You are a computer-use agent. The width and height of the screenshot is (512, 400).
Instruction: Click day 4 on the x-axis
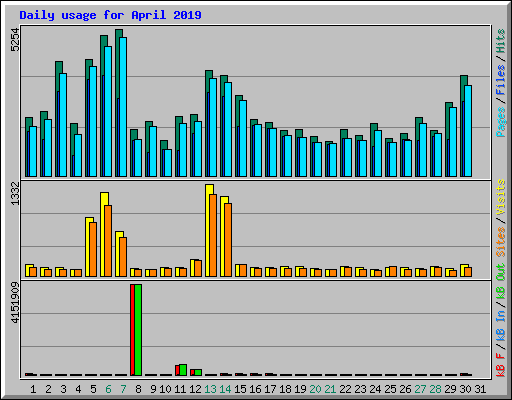78,389
